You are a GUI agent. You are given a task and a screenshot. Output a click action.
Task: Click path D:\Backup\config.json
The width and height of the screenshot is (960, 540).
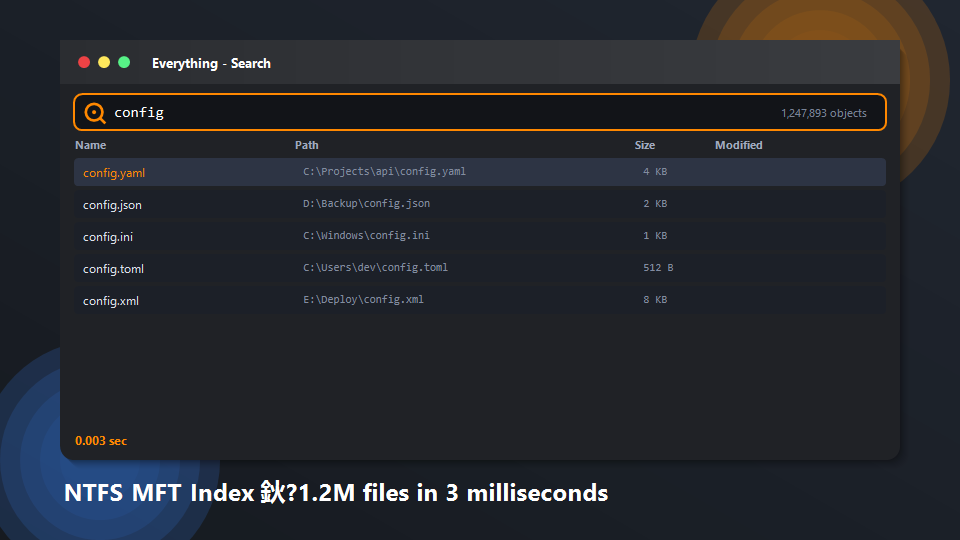point(367,203)
